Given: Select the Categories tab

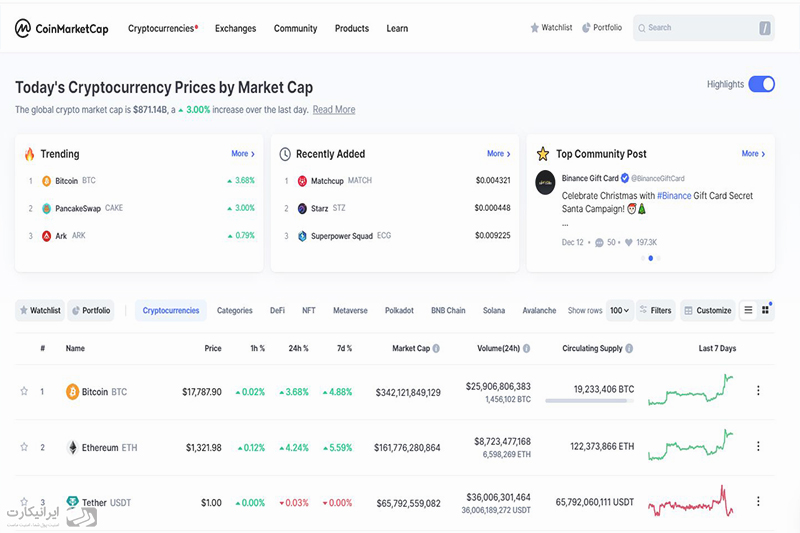Looking at the screenshot, I should pyautogui.click(x=235, y=310).
